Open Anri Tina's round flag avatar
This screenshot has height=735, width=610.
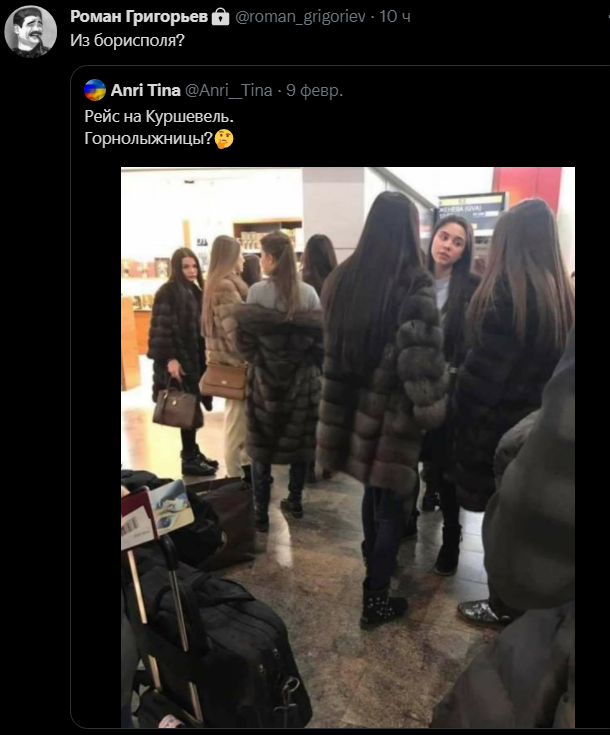pos(95,90)
